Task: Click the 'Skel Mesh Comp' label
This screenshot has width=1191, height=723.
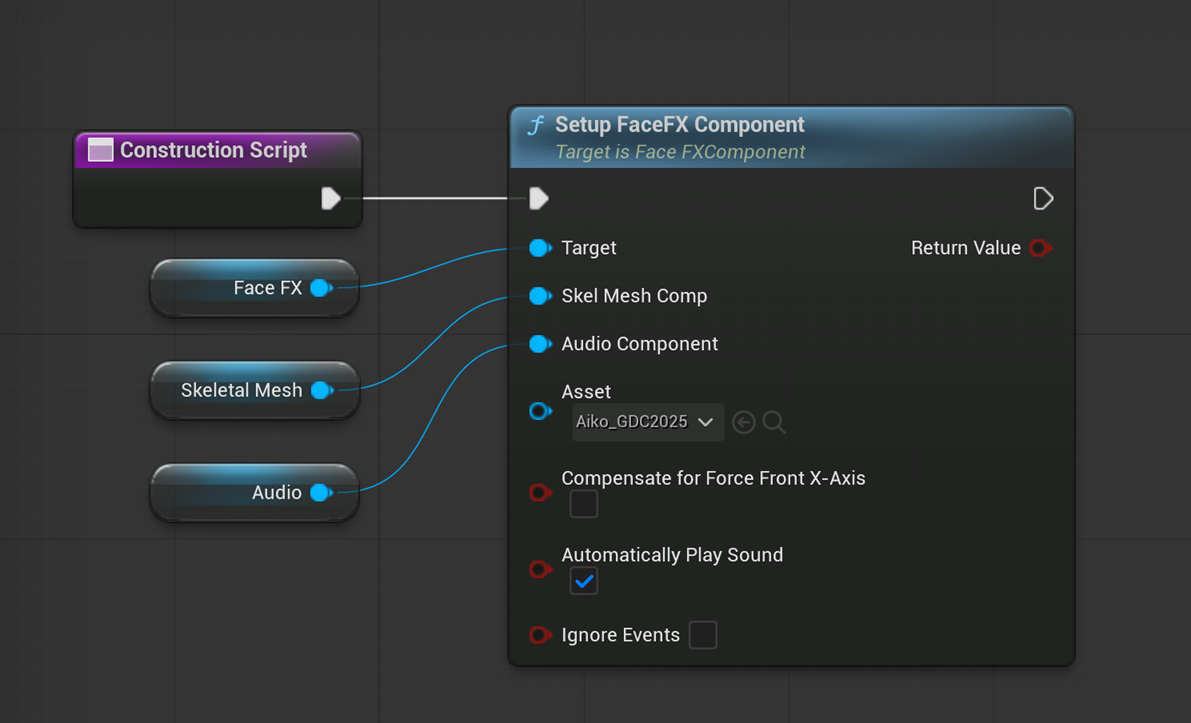Action: pyautogui.click(x=634, y=295)
